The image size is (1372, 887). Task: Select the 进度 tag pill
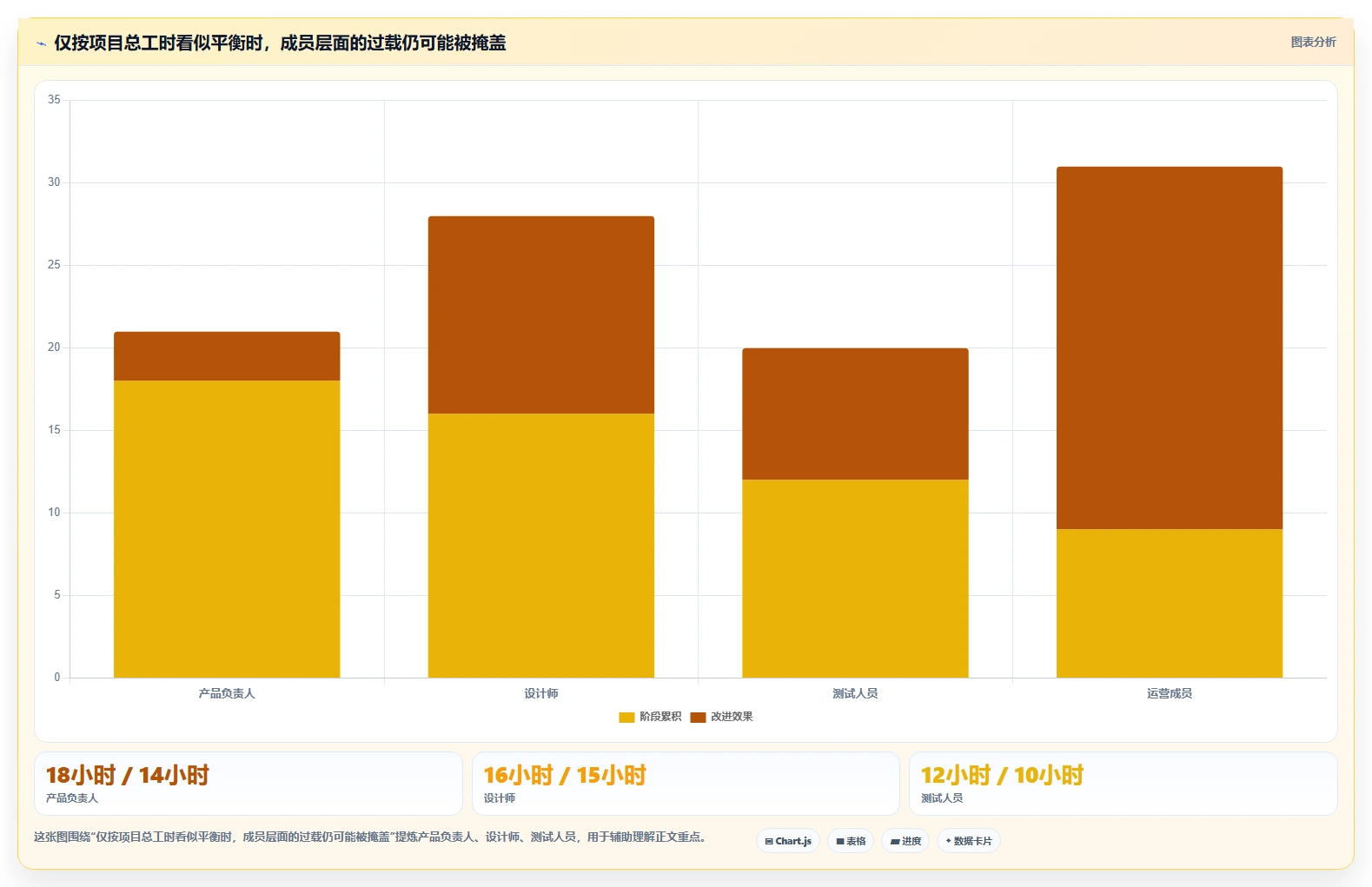[x=905, y=841]
